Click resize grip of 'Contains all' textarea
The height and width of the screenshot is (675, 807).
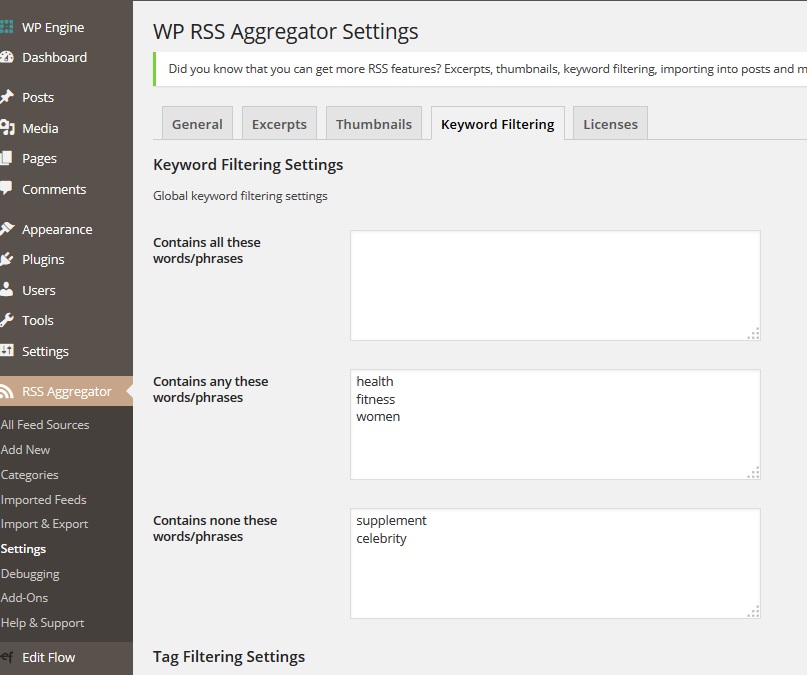[753, 333]
